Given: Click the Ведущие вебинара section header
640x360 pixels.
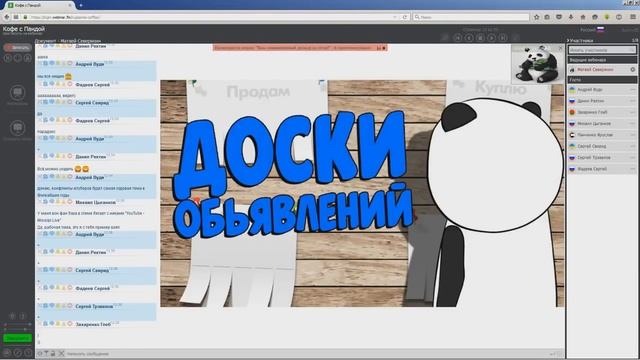Looking at the screenshot, I should 602,60.
